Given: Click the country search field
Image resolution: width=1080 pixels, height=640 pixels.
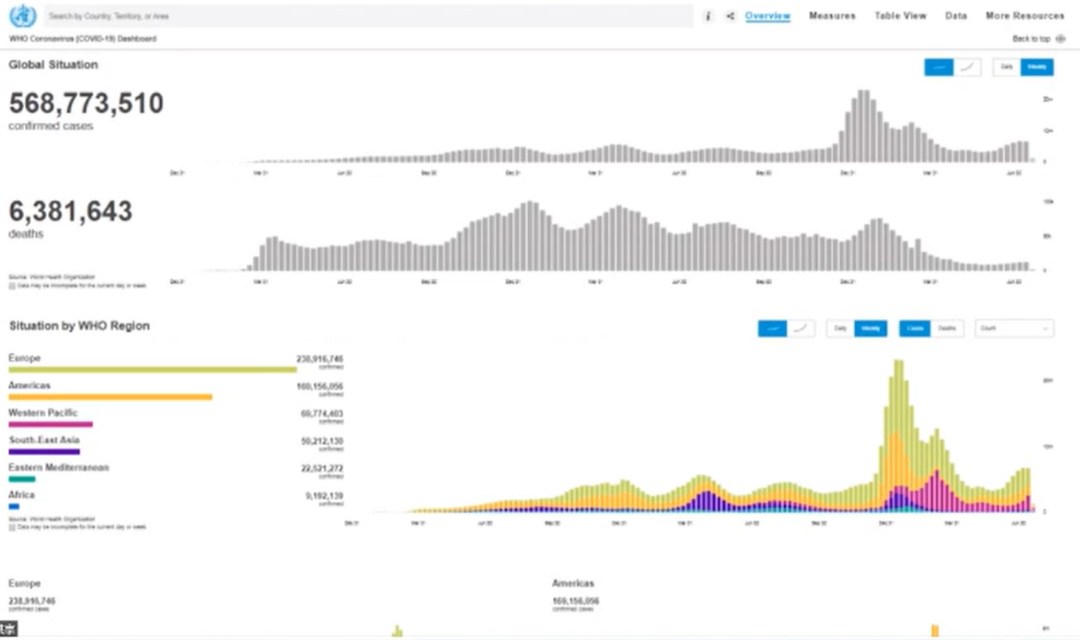Looking at the screenshot, I should (368, 16).
